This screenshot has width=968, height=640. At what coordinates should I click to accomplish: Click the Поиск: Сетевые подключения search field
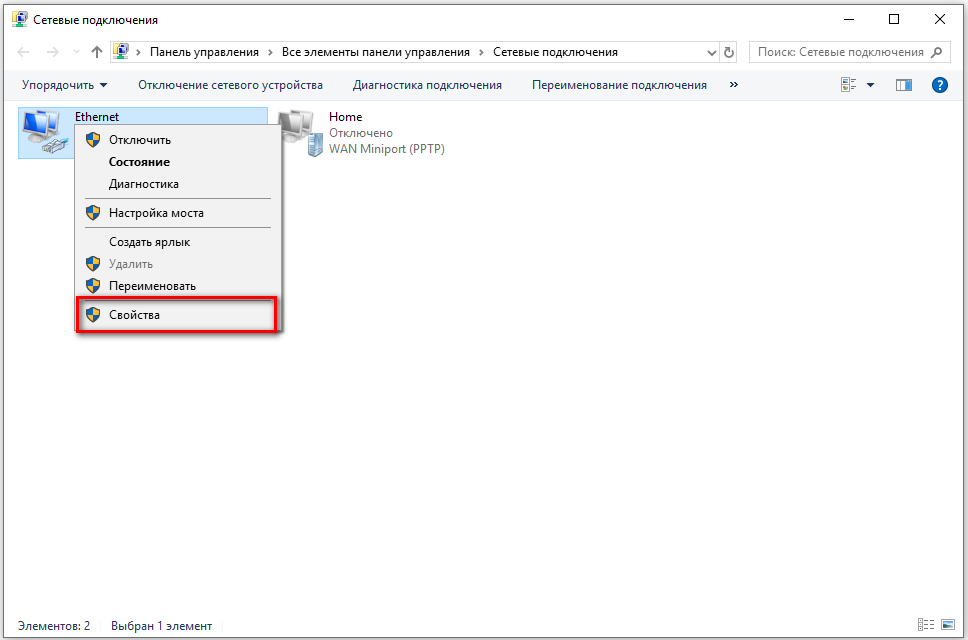[x=839, y=52]
